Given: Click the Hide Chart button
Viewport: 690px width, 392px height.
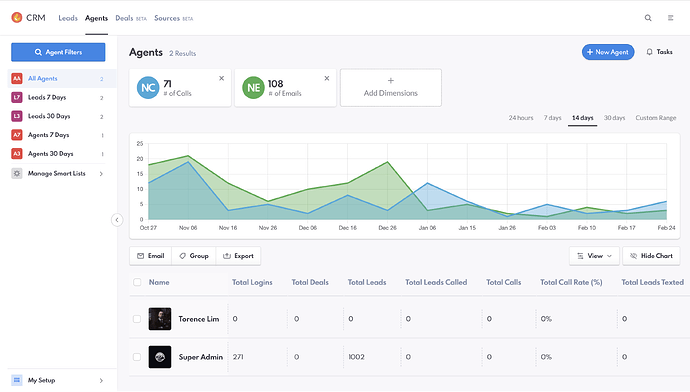Looking at the screenshot, I should [x=651, y=256].
